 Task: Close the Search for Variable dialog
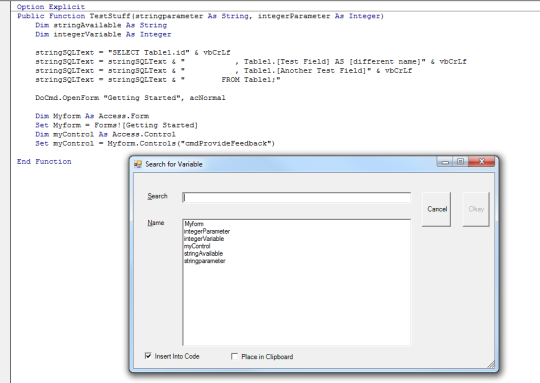coord(481,162)
